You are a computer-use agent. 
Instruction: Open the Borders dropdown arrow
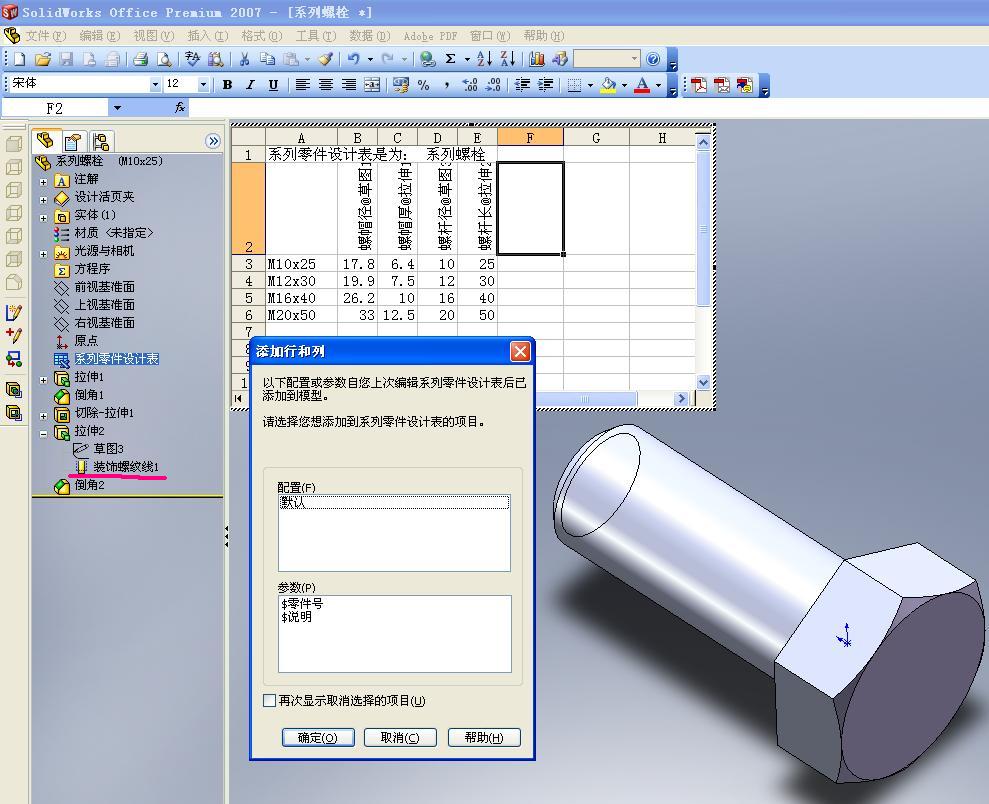click(590, 84)
